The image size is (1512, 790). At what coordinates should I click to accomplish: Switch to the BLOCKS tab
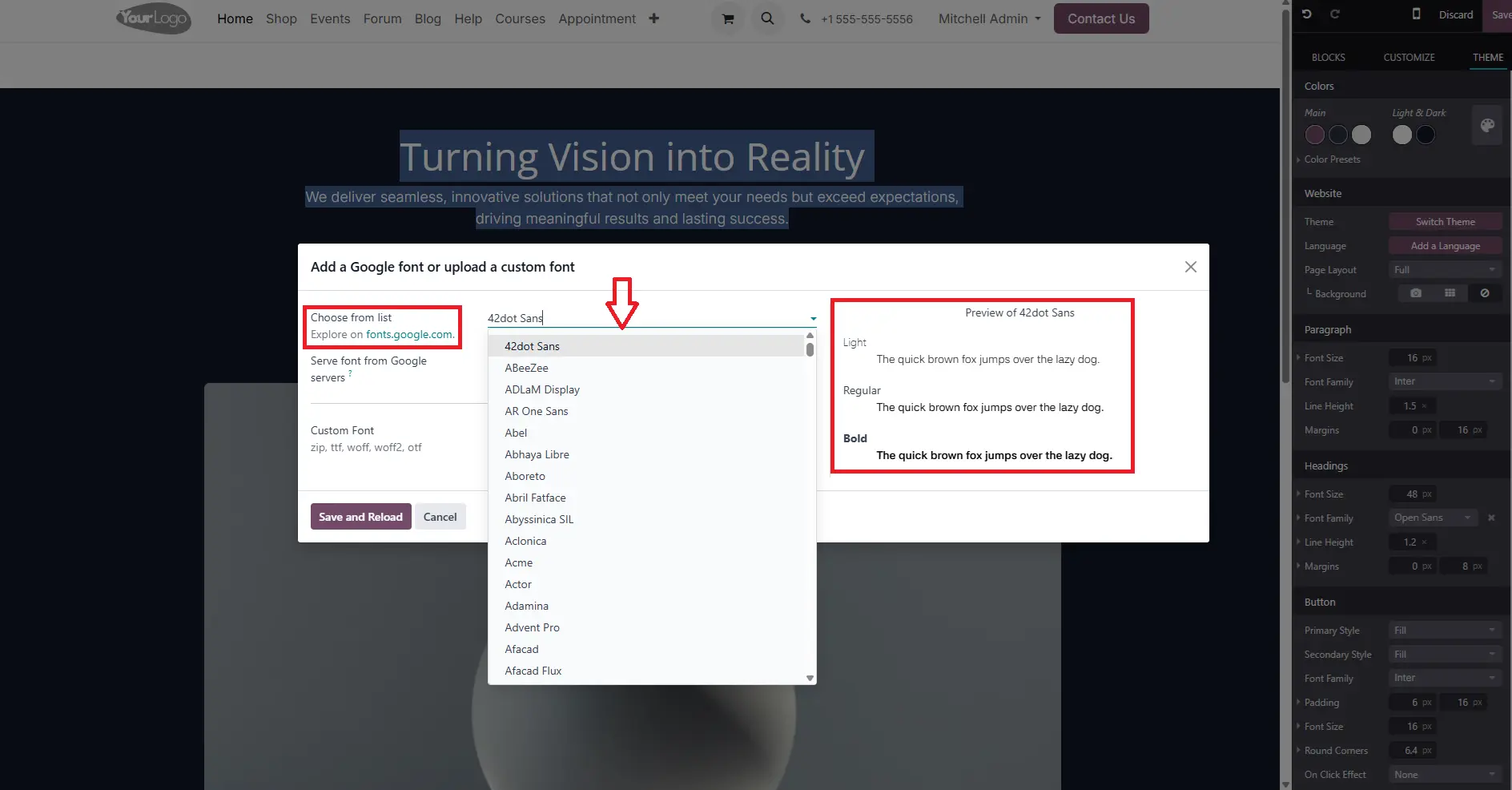(x=1328, y=58)
